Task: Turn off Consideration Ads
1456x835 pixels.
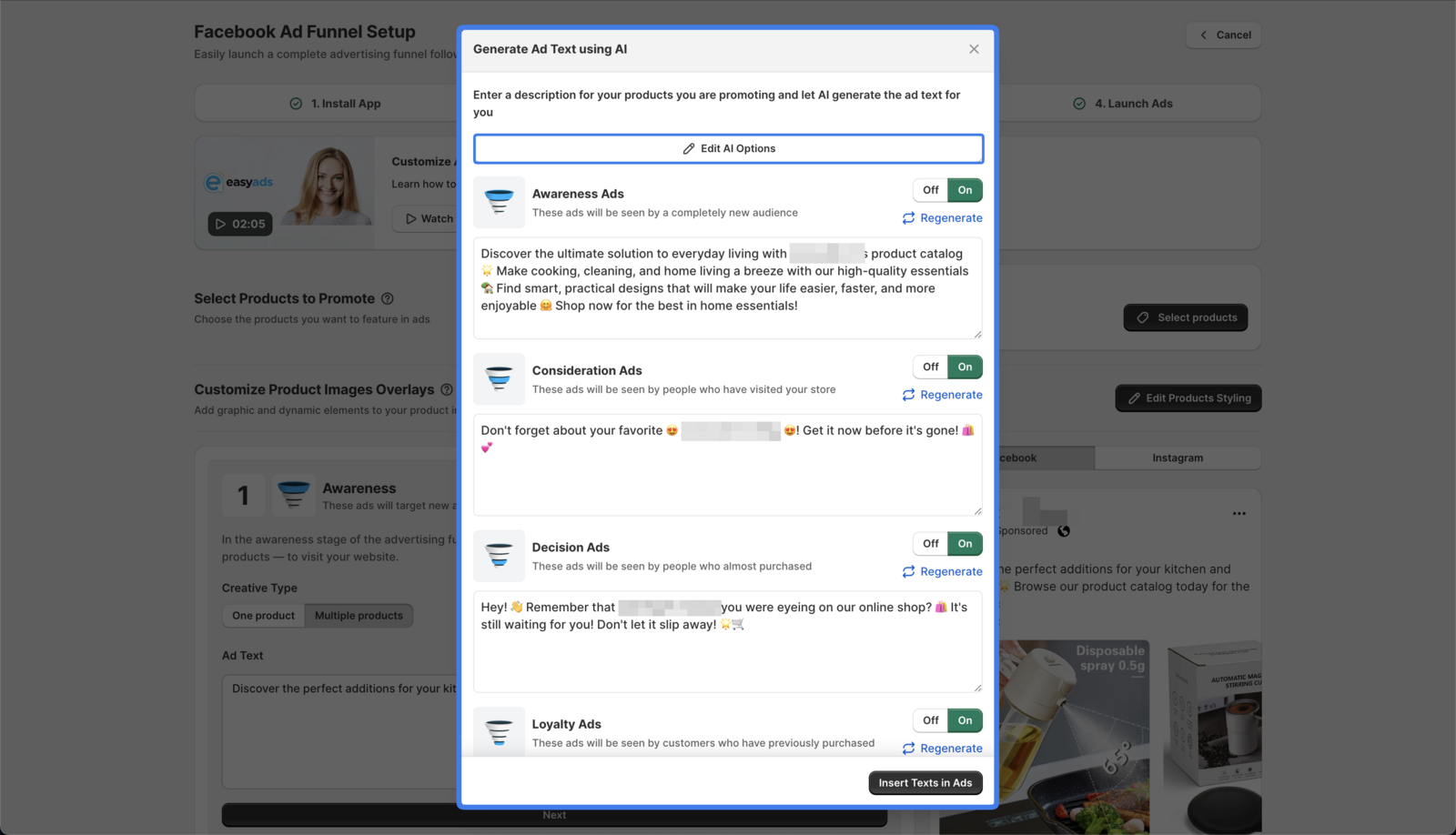Action: coord(929,367)
